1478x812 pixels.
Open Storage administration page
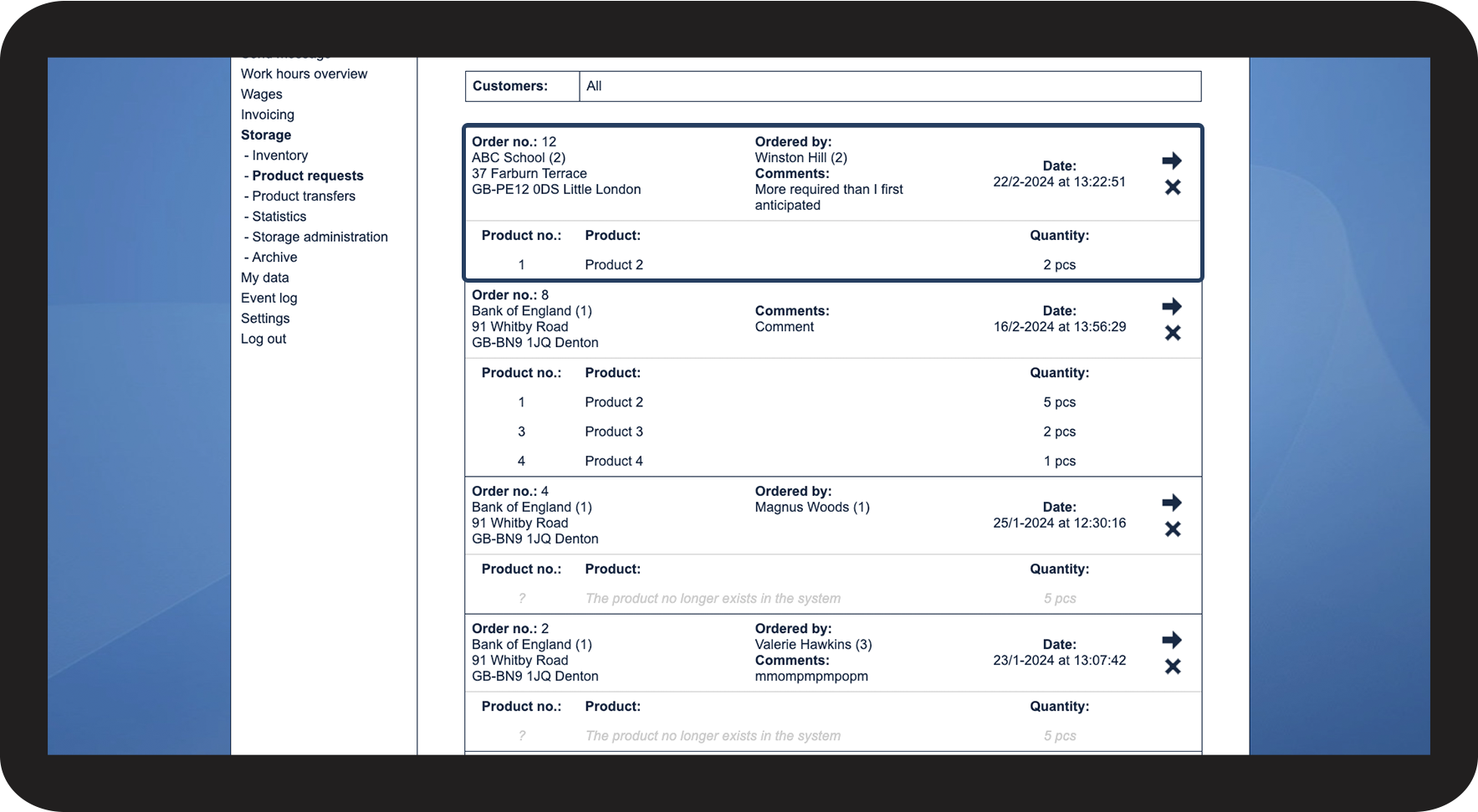point(320,237)
